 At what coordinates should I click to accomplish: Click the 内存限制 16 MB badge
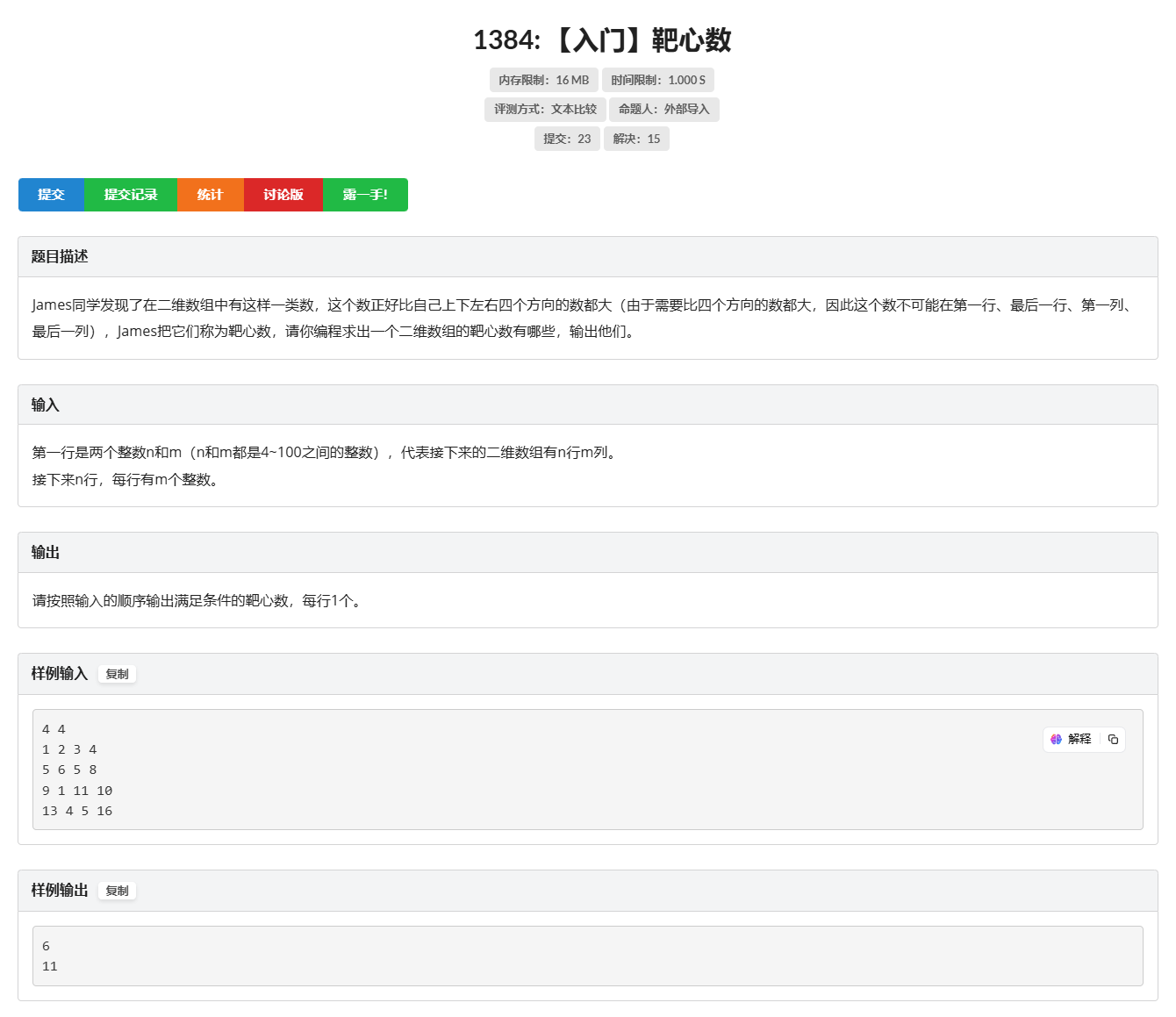tap(543, 80)
